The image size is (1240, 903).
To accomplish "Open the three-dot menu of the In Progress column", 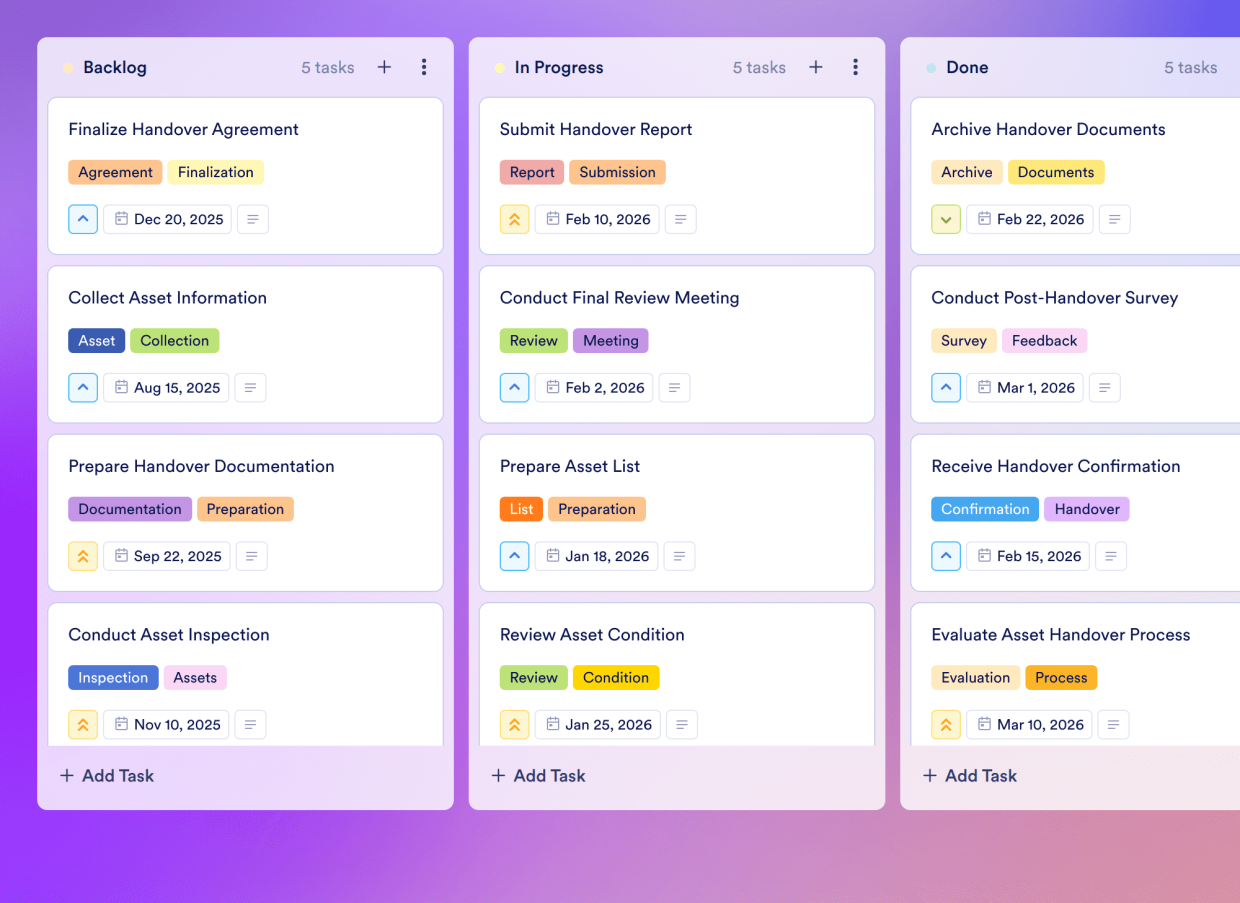I will (856, 67).
